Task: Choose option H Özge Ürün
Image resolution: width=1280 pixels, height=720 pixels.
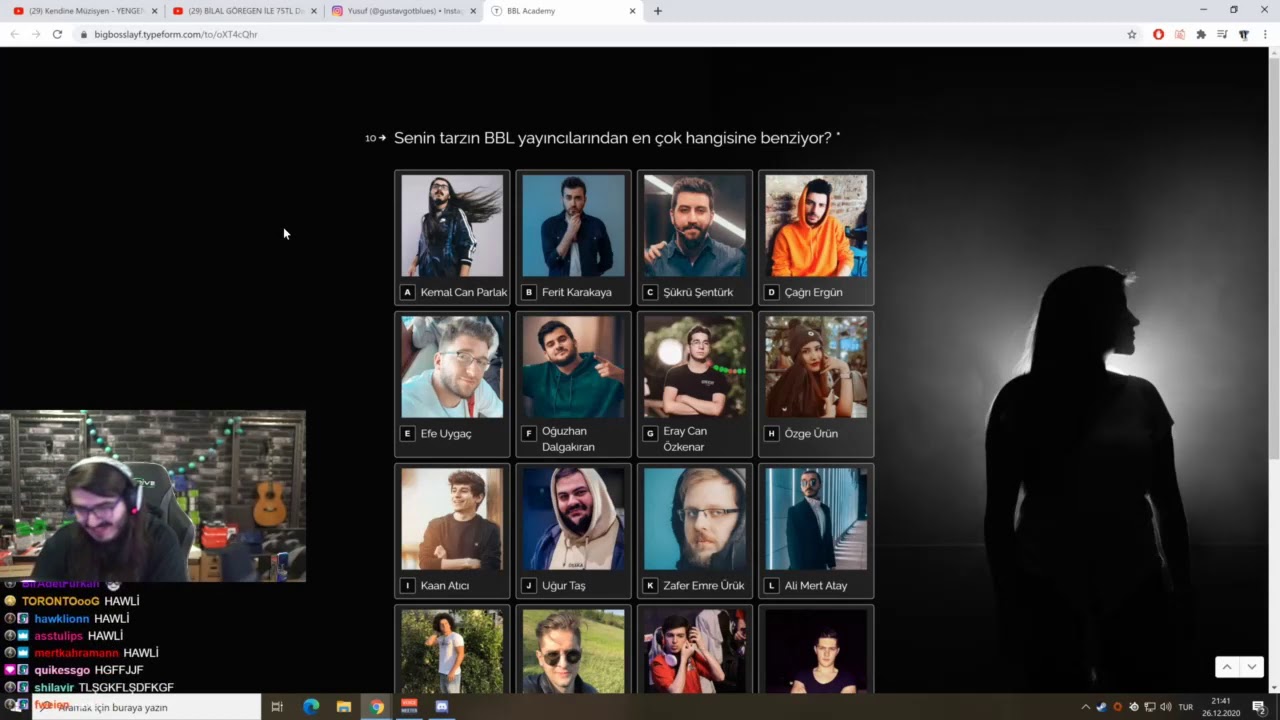Action: [816, 384]
